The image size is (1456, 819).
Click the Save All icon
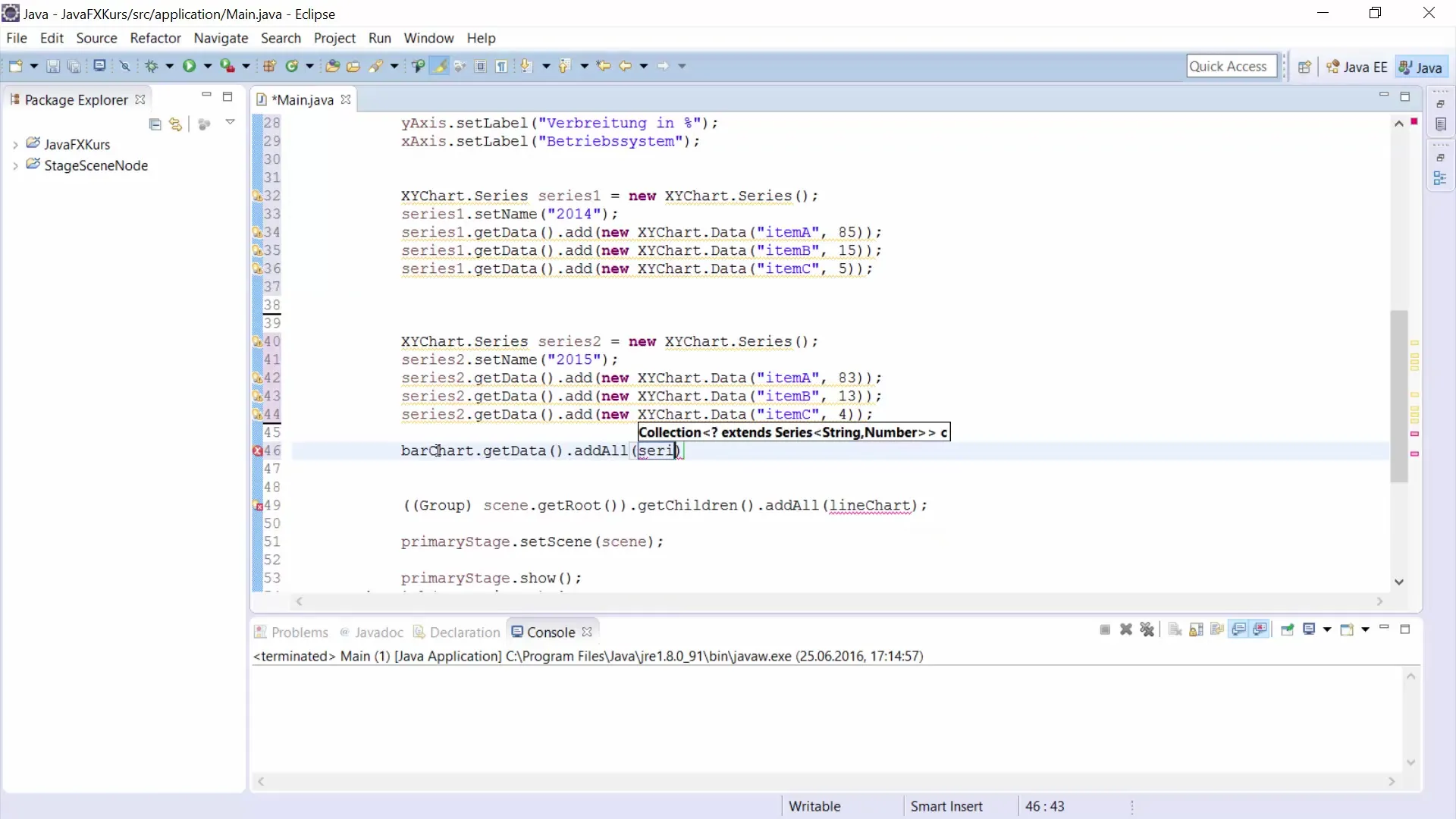click(74, 66)
